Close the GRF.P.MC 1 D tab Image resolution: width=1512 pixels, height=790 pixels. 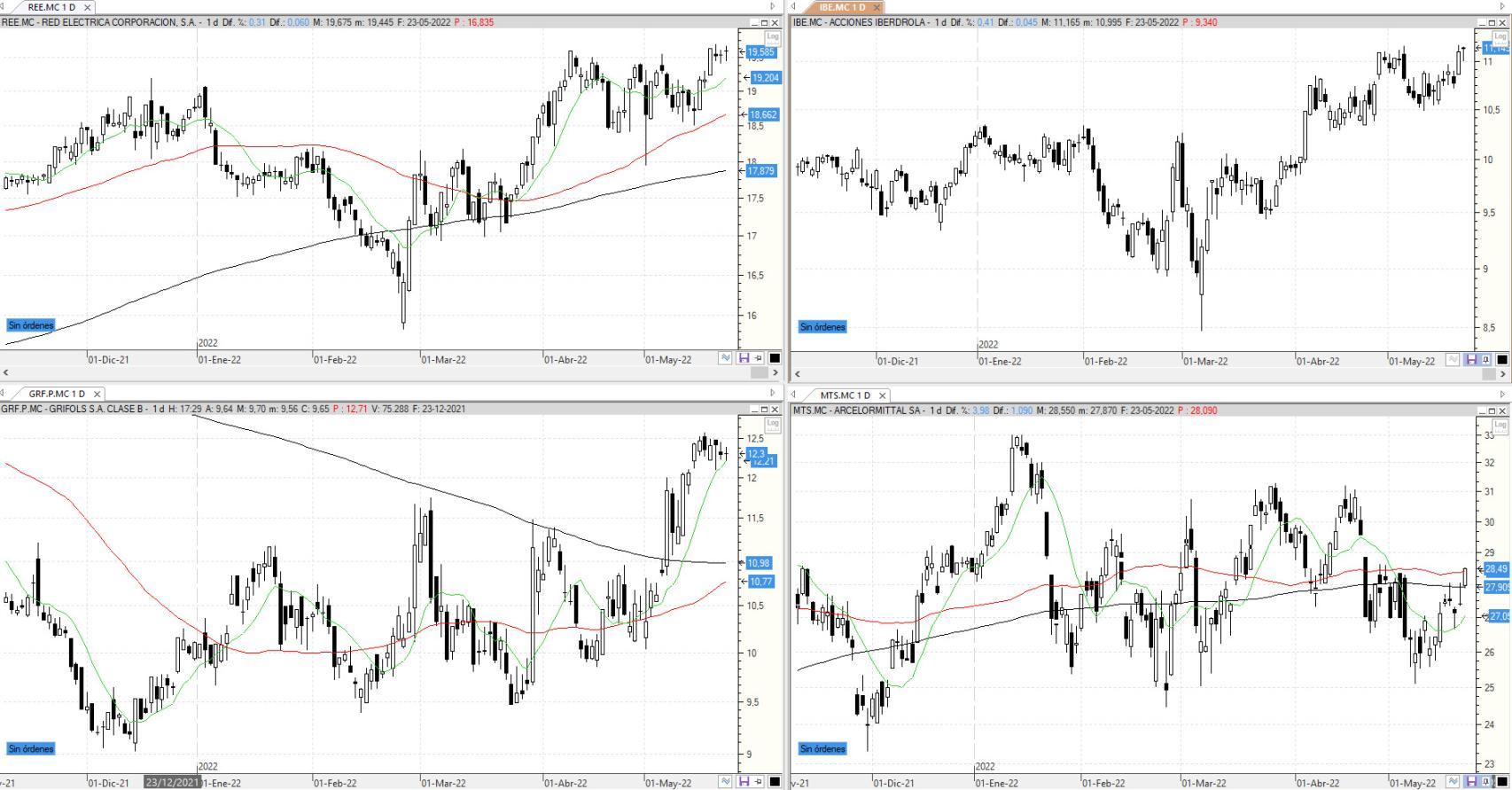[x=97, y=394]
